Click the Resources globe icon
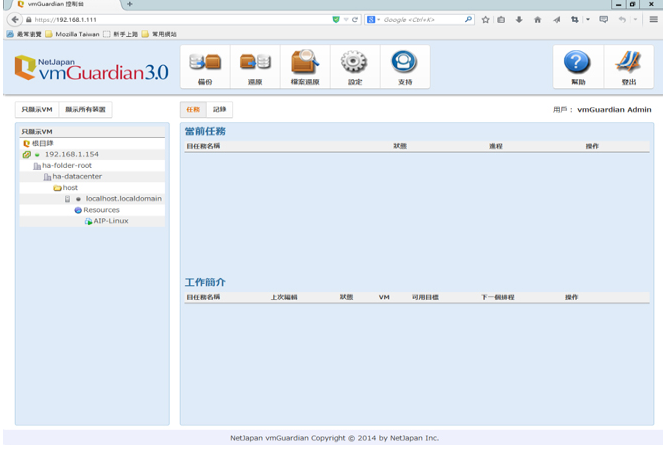Image resolution: width=669 pixels, height=452 pixels. point(78,210)
